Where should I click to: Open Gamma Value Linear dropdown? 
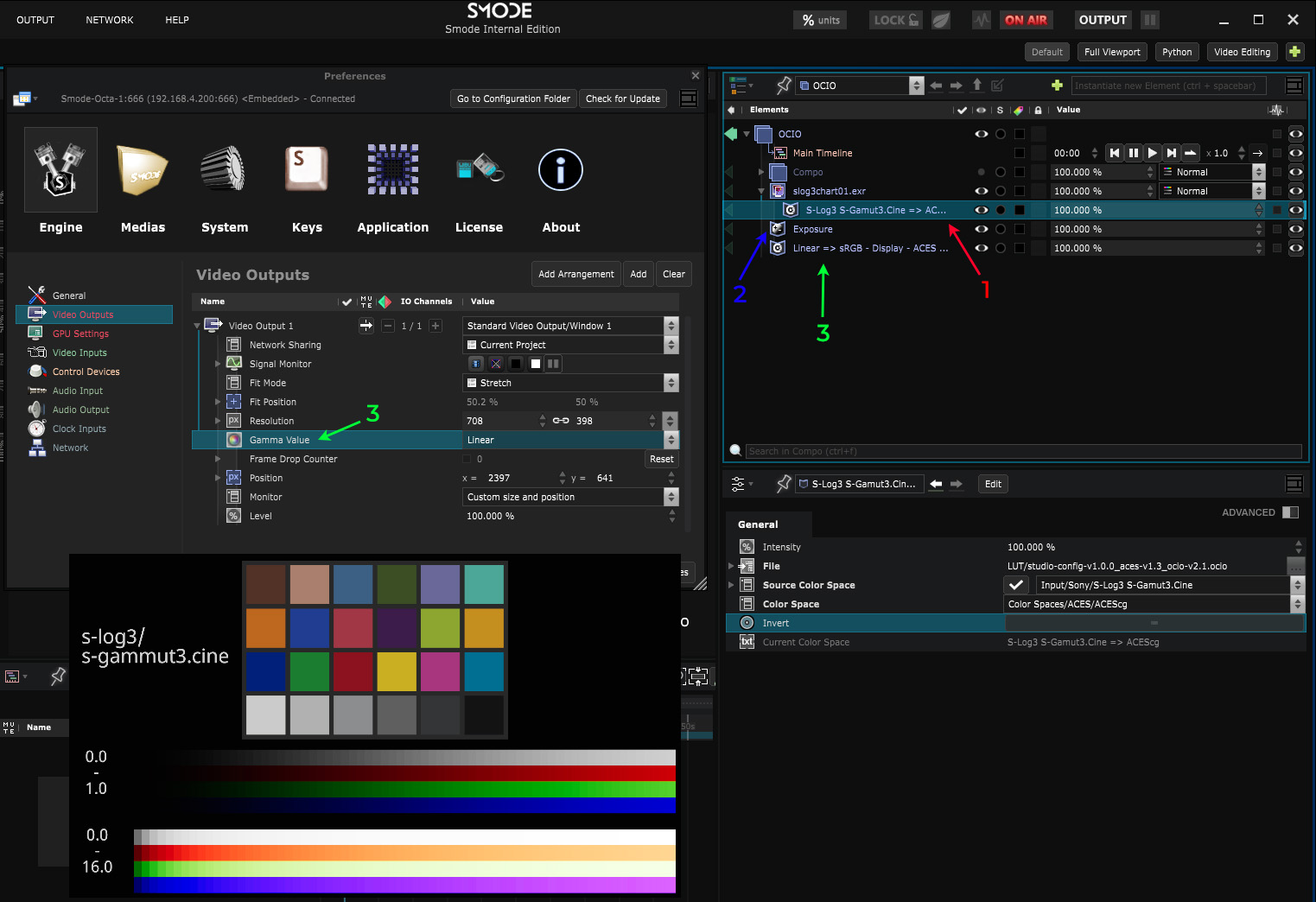tap(570, 440)
